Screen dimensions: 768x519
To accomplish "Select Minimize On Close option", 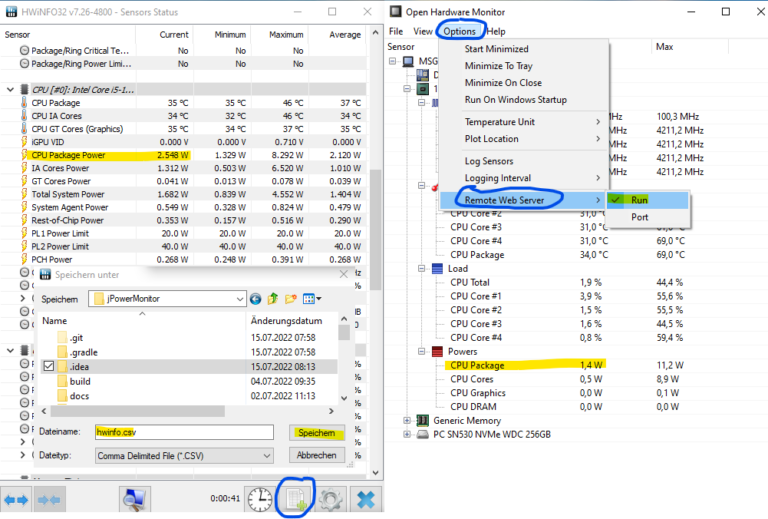I will pos(524,83).
